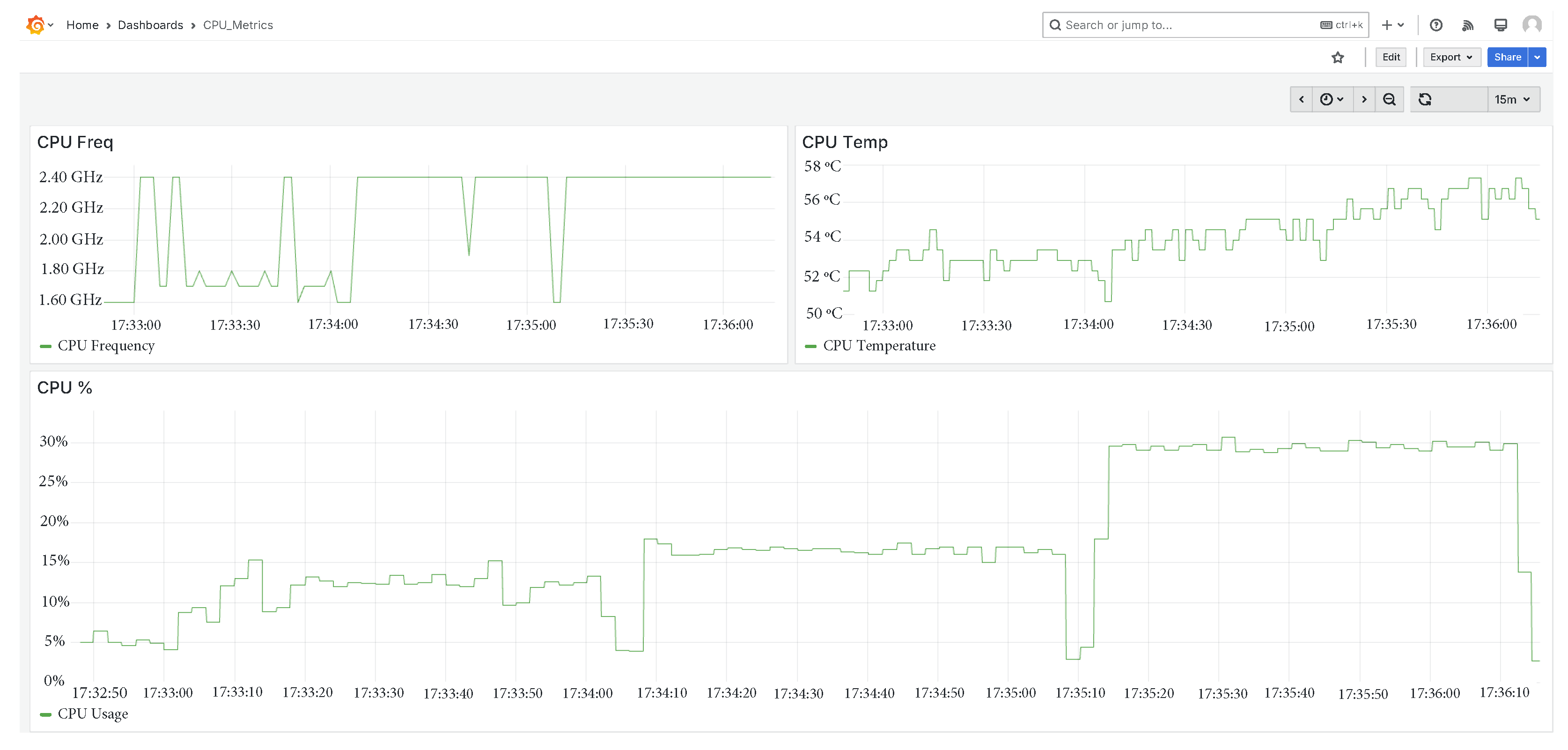Open the Export dropdown menu
The height and width of the screenshot is (750, 1568).
click(1451, 57)
